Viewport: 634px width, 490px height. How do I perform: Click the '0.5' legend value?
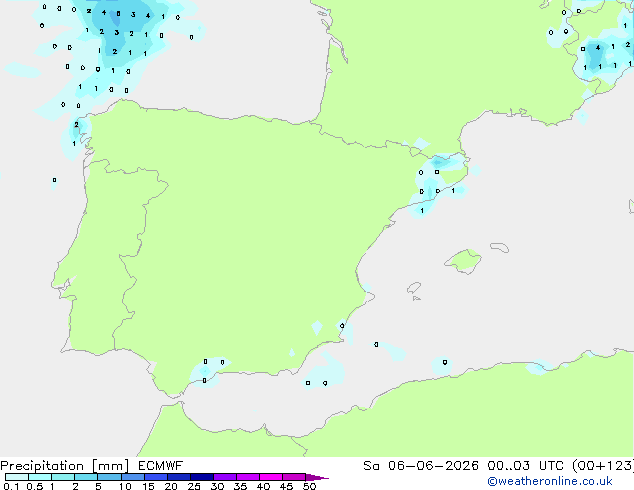(35, 486)
